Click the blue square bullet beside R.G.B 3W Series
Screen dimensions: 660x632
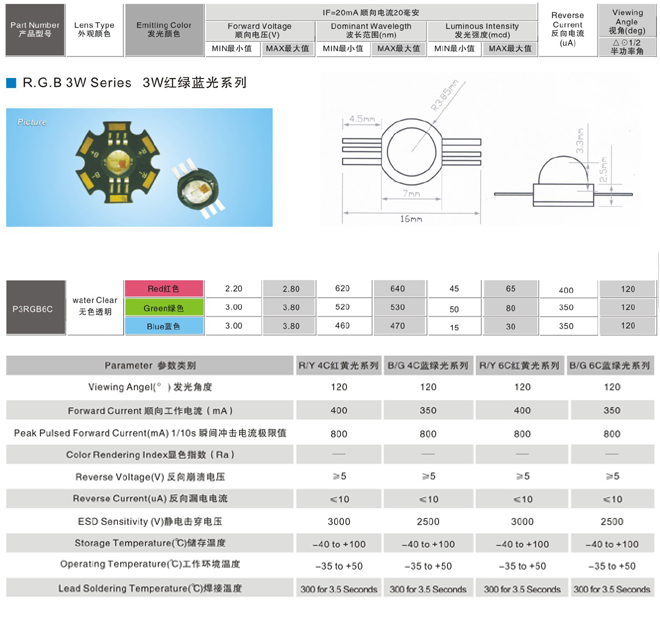tap(11, 84)
